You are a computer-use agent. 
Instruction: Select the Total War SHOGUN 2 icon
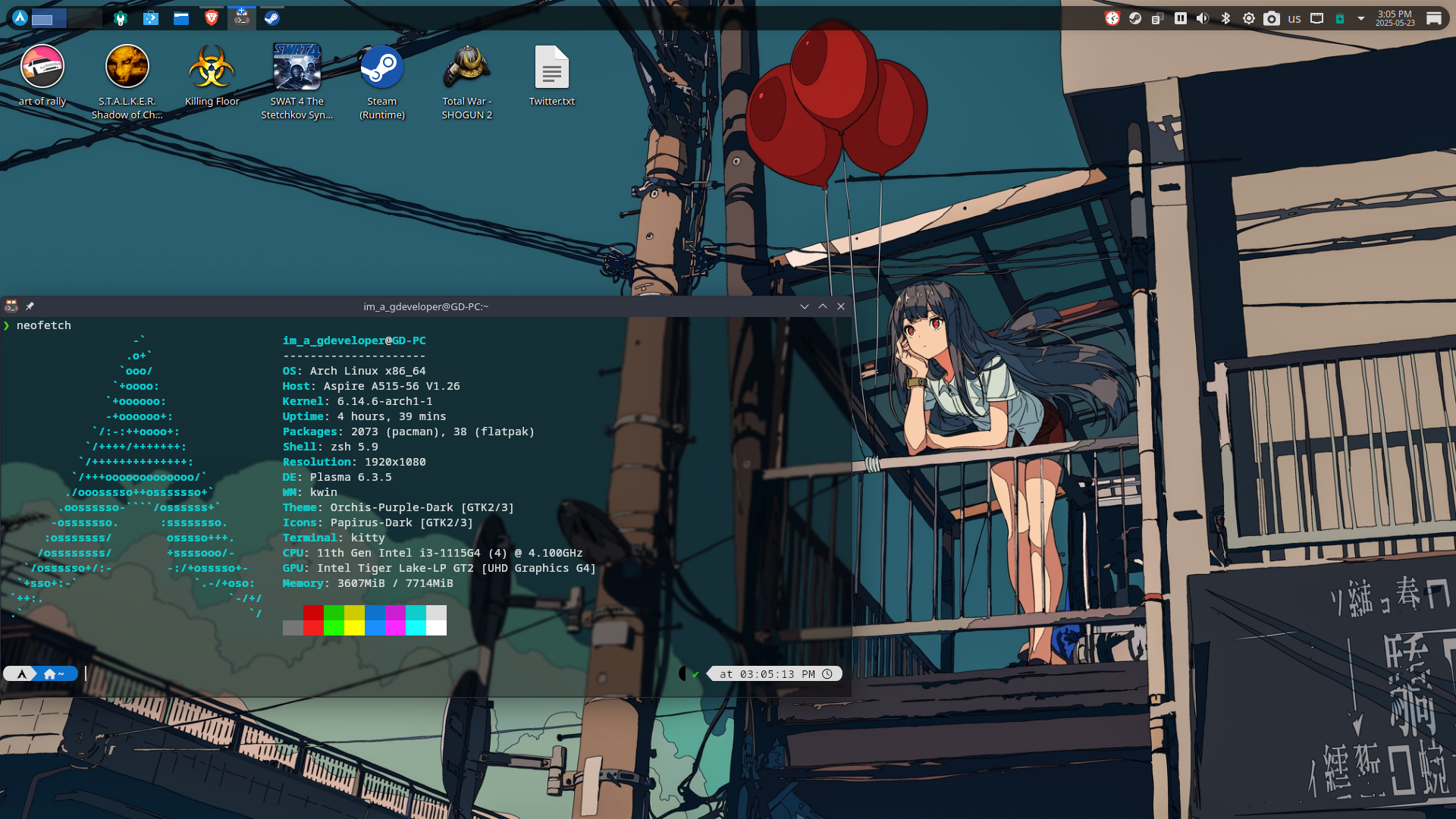467,82
